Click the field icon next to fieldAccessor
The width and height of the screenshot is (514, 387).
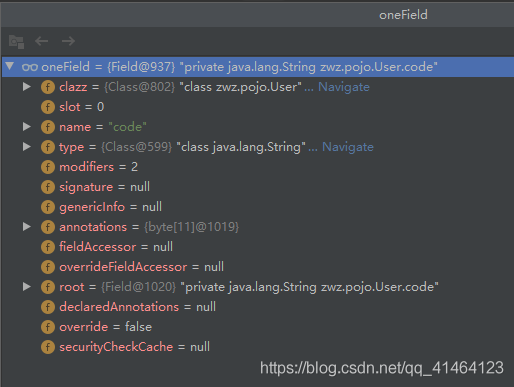coord(48,247)
